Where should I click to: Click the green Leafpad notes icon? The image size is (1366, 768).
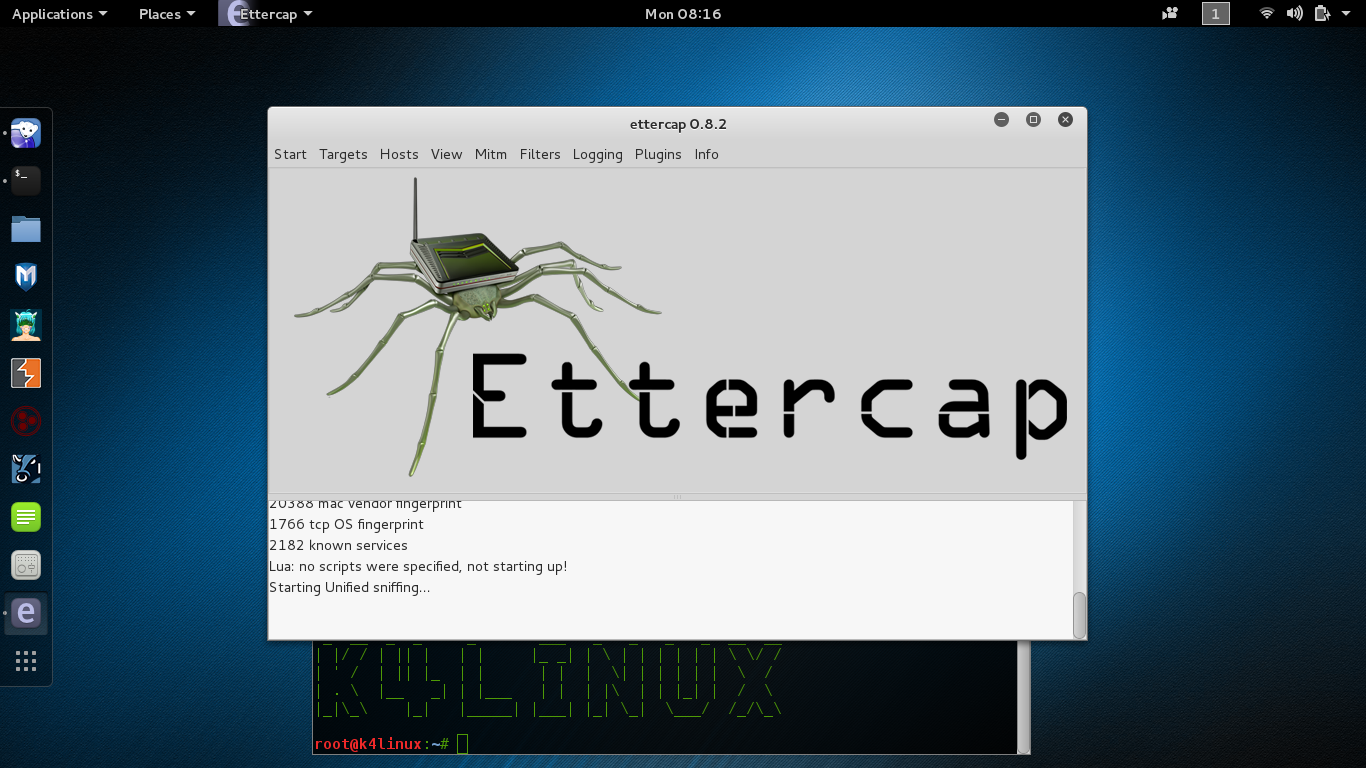[x=26, y=517]
